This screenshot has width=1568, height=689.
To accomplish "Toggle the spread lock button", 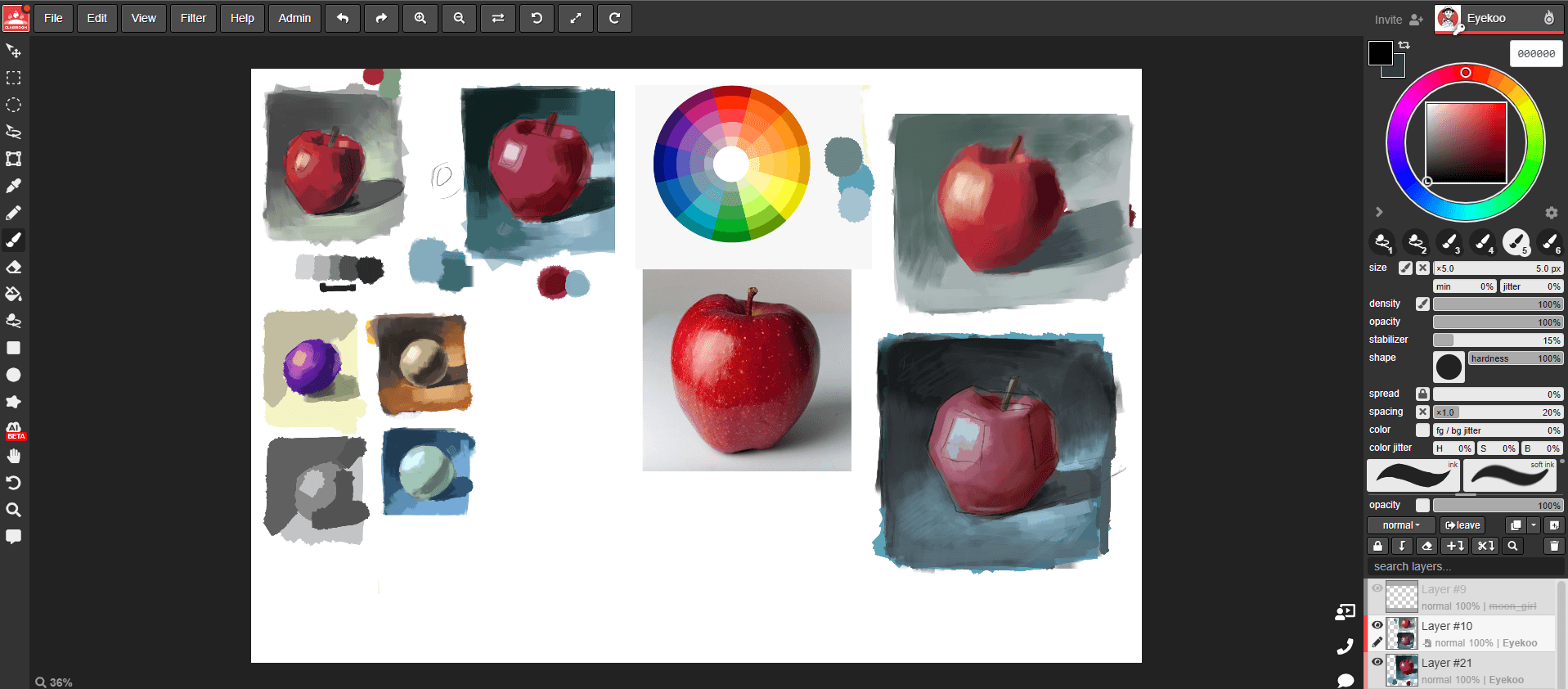I will [1422, 394].
